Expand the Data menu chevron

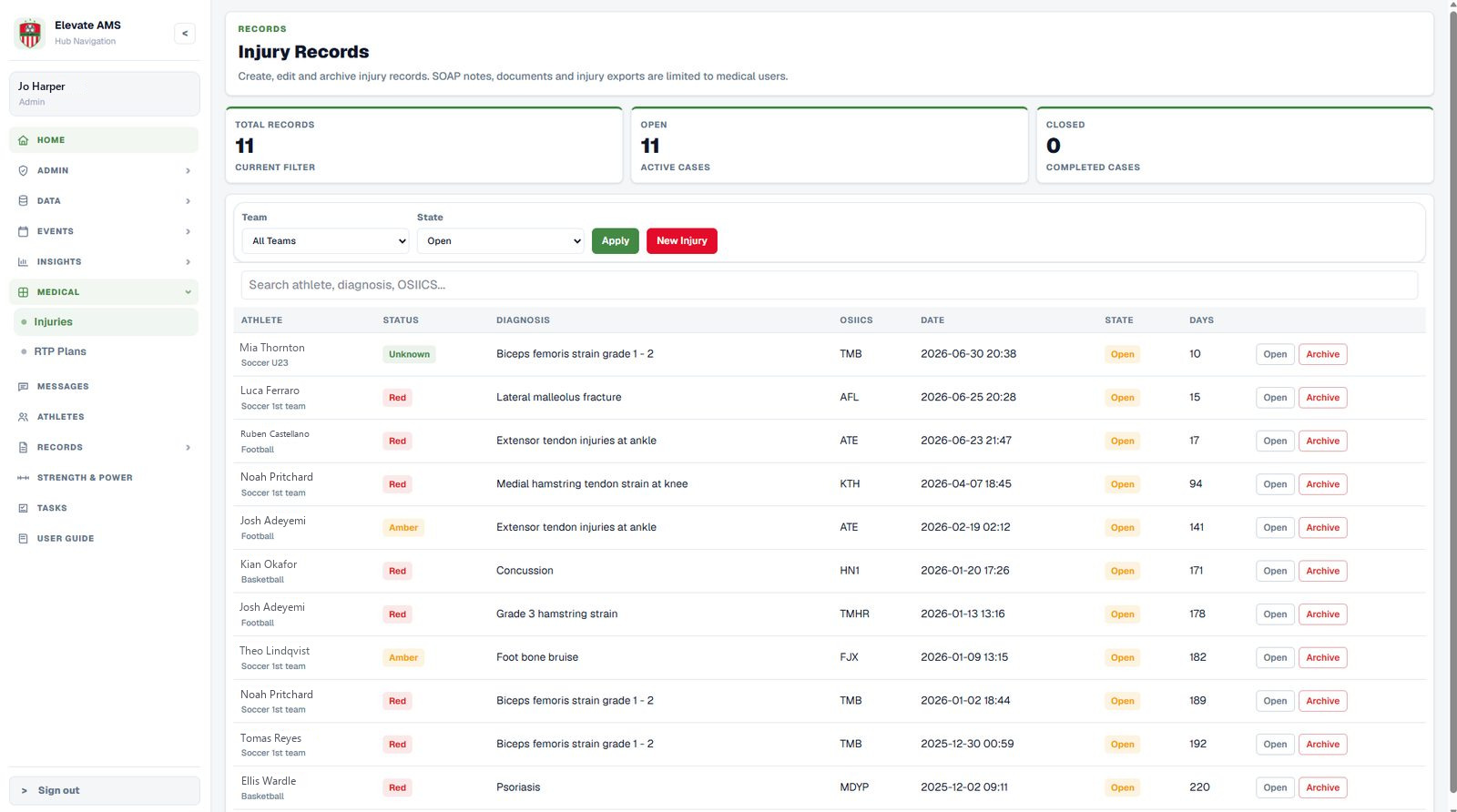[188, 201]
